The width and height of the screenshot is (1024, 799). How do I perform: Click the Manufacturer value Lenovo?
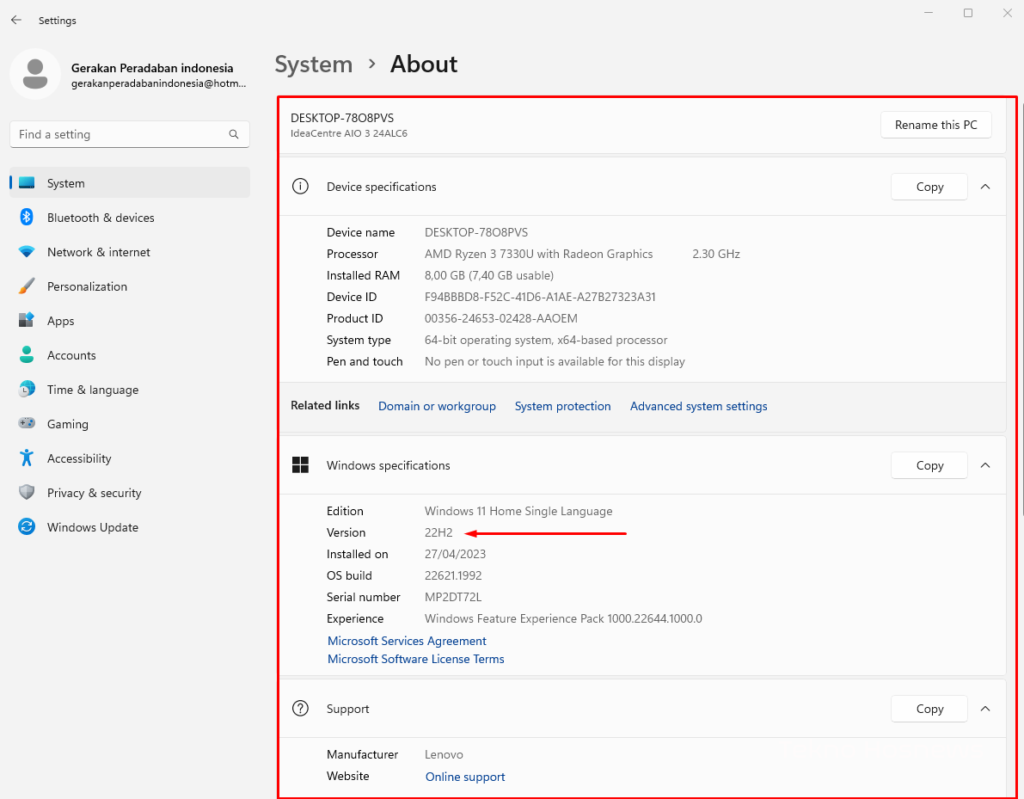coord(444,754)
